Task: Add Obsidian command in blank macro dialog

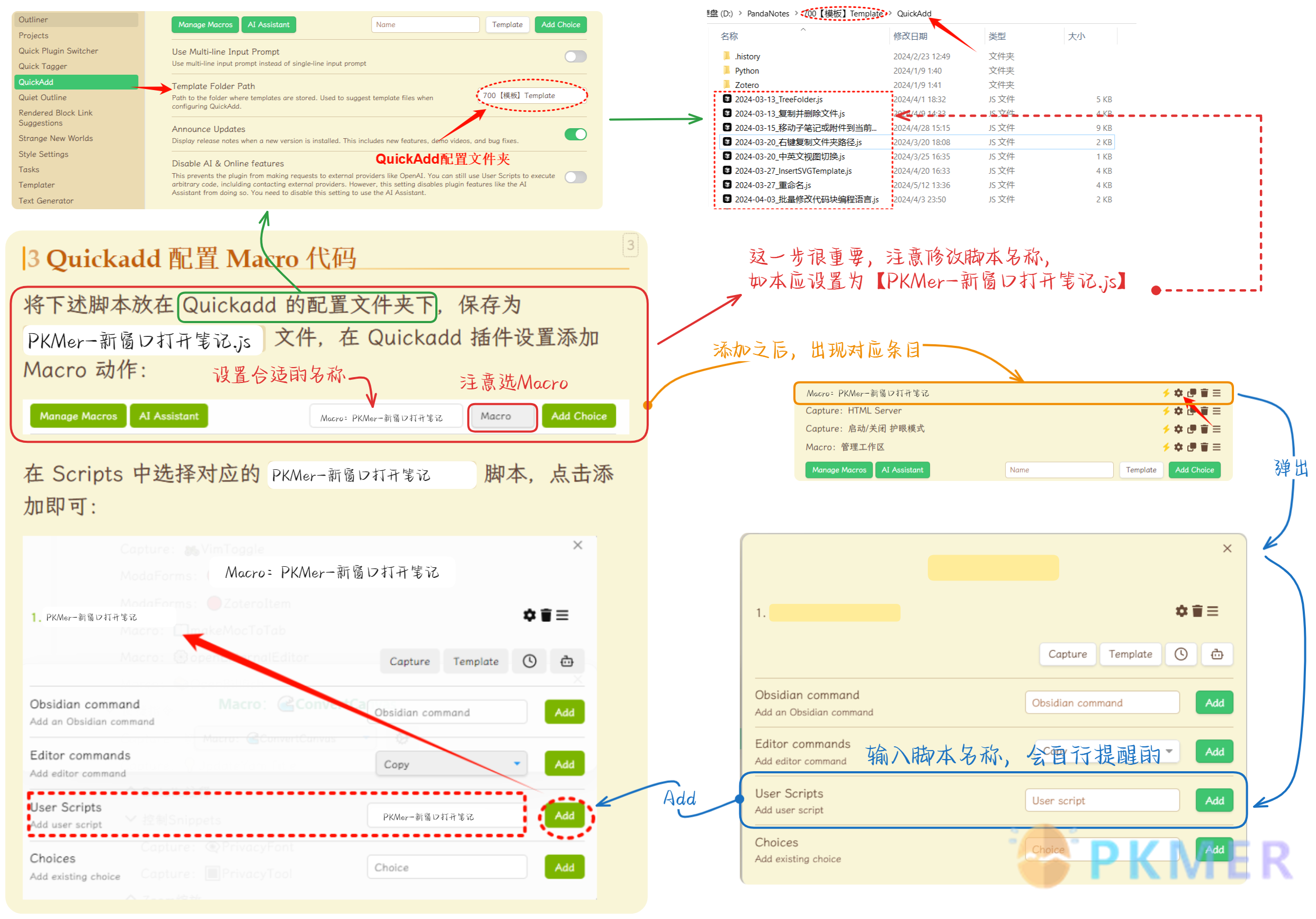Action: pyautogui.click(x=1214, y=702)
